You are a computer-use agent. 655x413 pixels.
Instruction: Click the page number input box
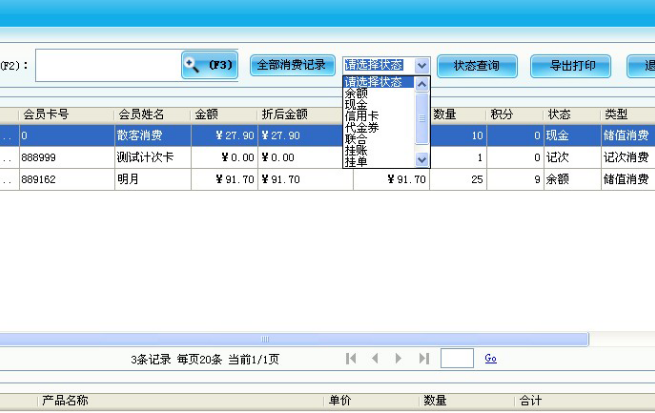tap(457, 358)
